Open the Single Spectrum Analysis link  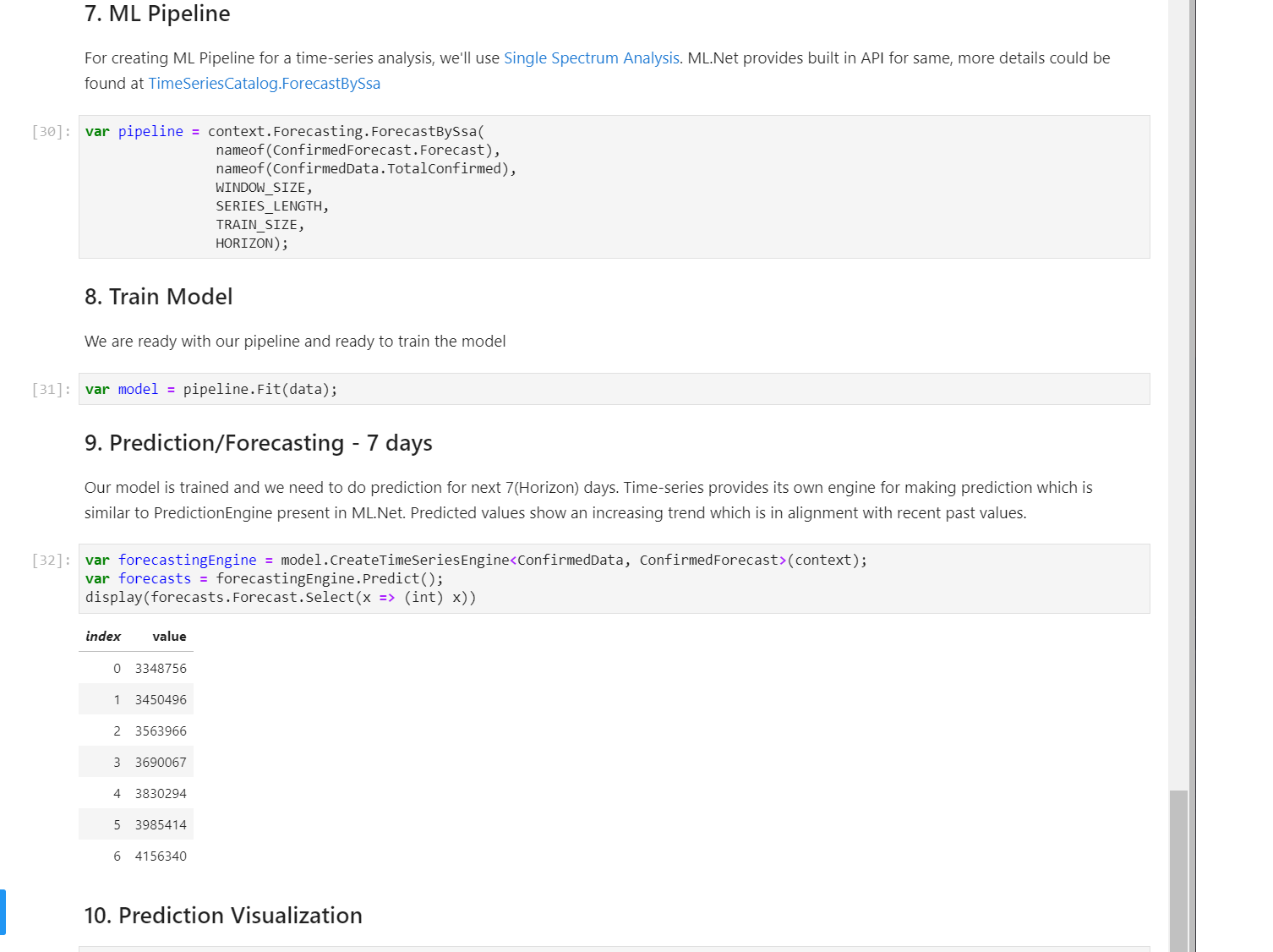coord(591,57)
